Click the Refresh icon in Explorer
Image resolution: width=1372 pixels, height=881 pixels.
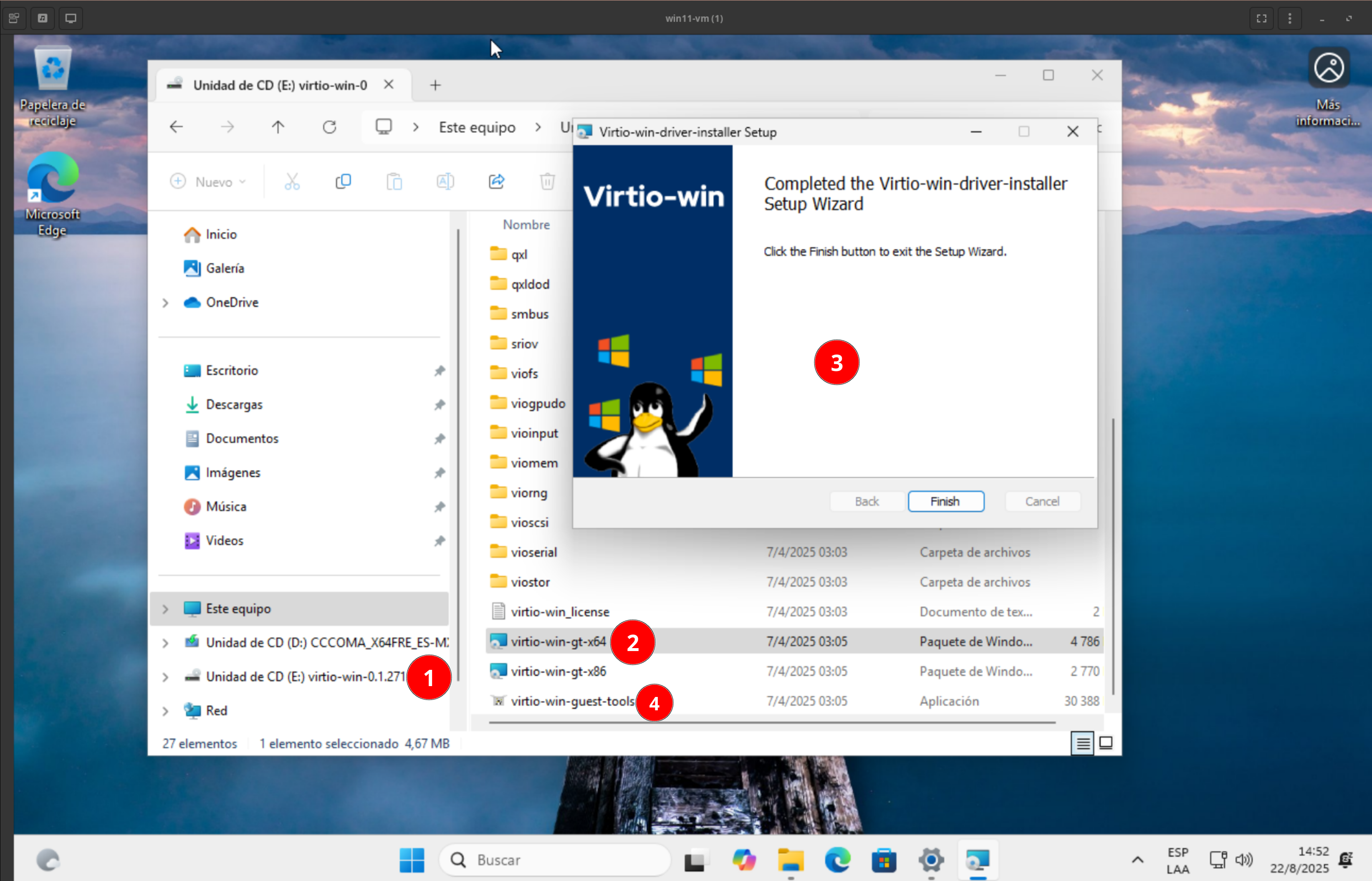click(330, 127)
